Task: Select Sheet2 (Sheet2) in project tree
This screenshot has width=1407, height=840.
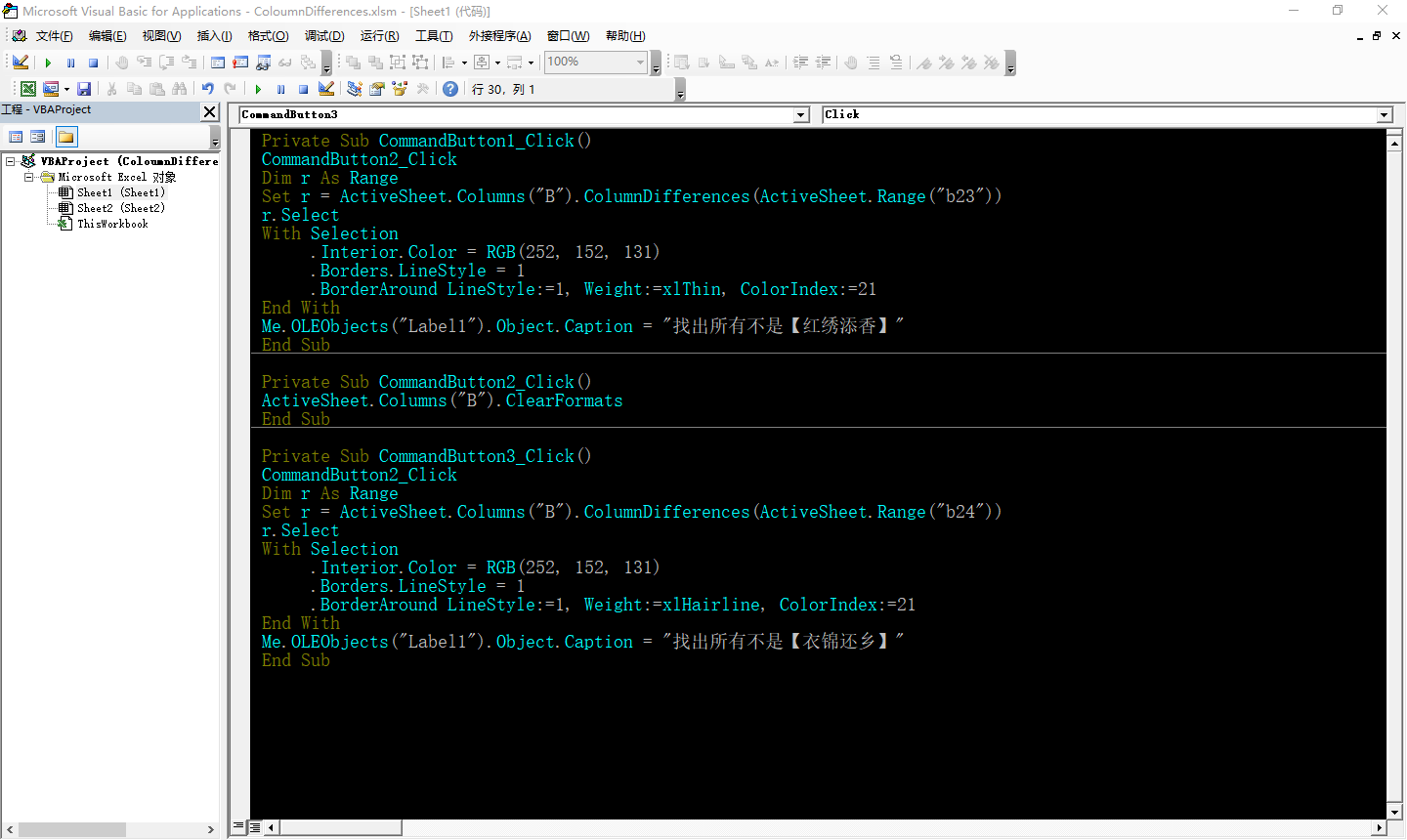Action: coord(121,208)
